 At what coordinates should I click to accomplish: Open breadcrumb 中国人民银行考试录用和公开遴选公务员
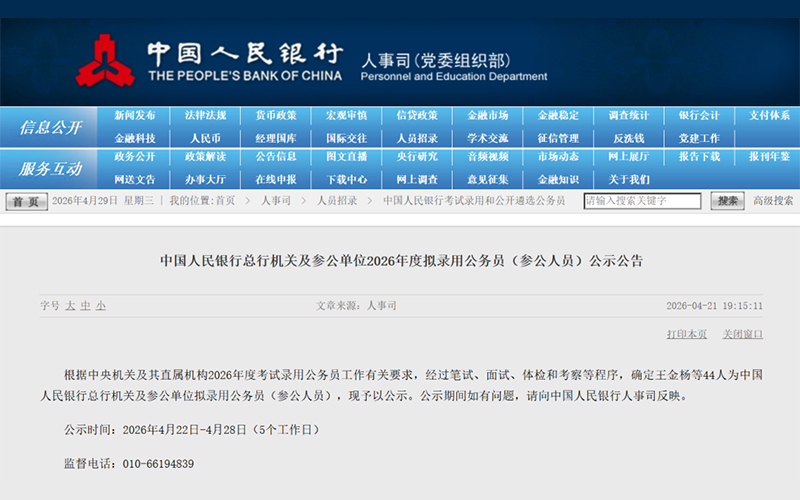tap(474, 201)
